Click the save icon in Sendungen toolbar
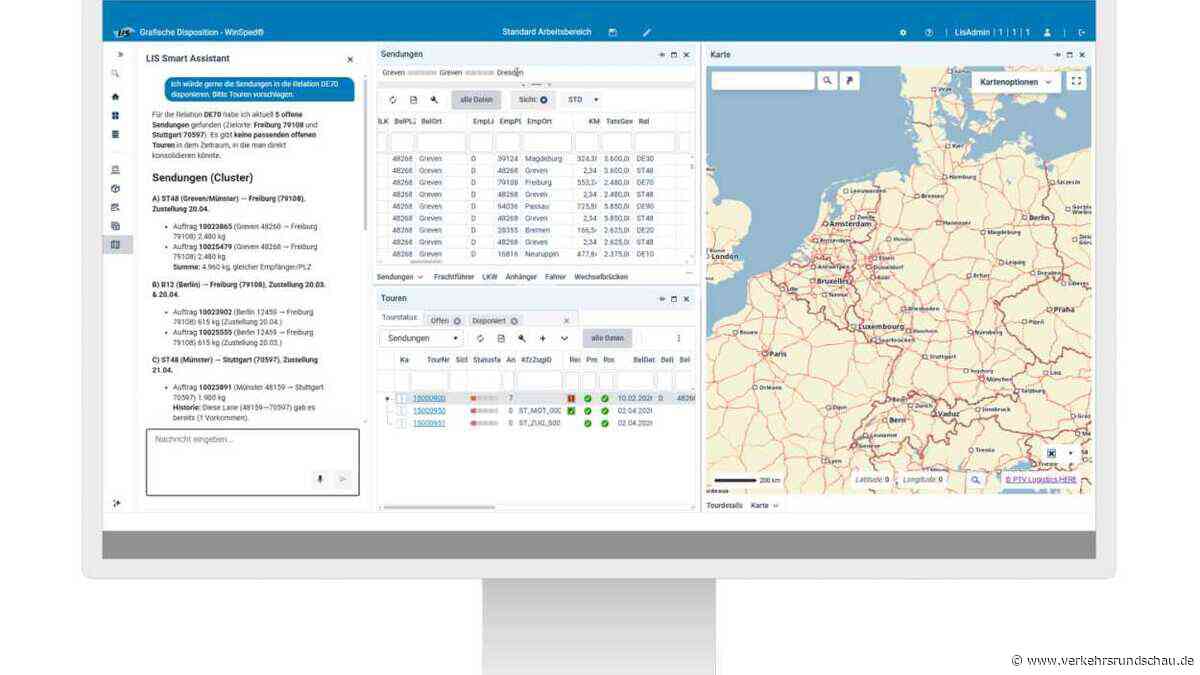The height and width of the screenshot is (675, 1200). (x=414, y=99)
